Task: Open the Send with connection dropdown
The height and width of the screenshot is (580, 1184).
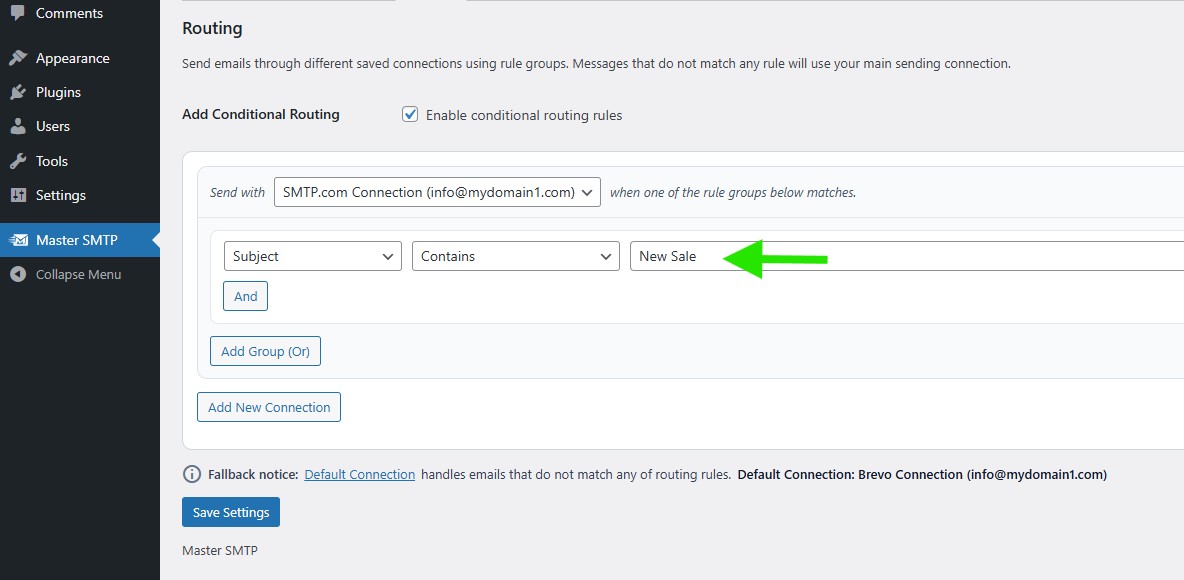Action: (437, 192)
